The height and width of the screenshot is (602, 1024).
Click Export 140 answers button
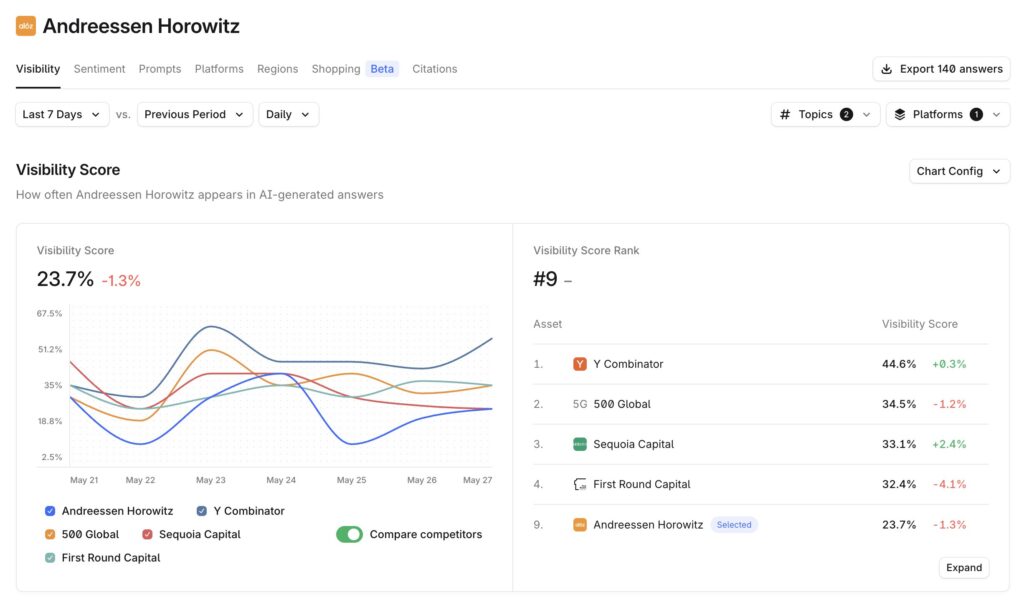tap(941, 69)
